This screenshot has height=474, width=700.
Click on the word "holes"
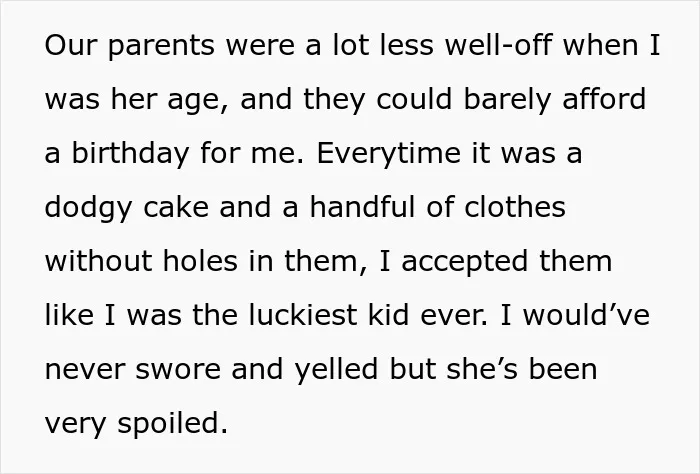200,261
